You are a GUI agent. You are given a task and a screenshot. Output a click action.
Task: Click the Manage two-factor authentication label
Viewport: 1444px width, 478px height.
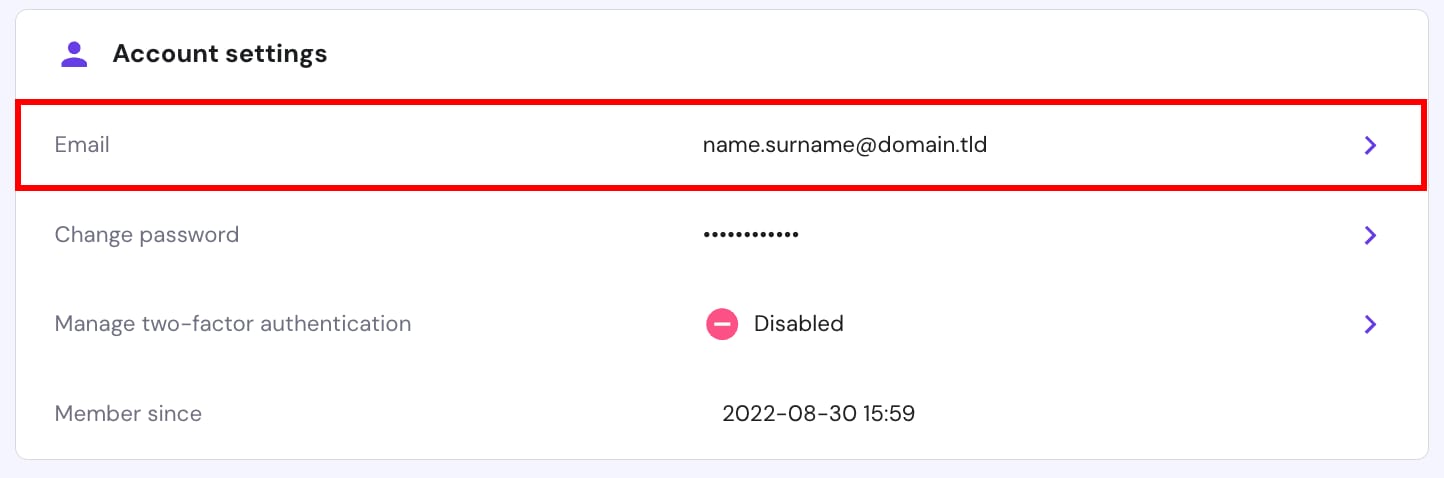(233, 324)
